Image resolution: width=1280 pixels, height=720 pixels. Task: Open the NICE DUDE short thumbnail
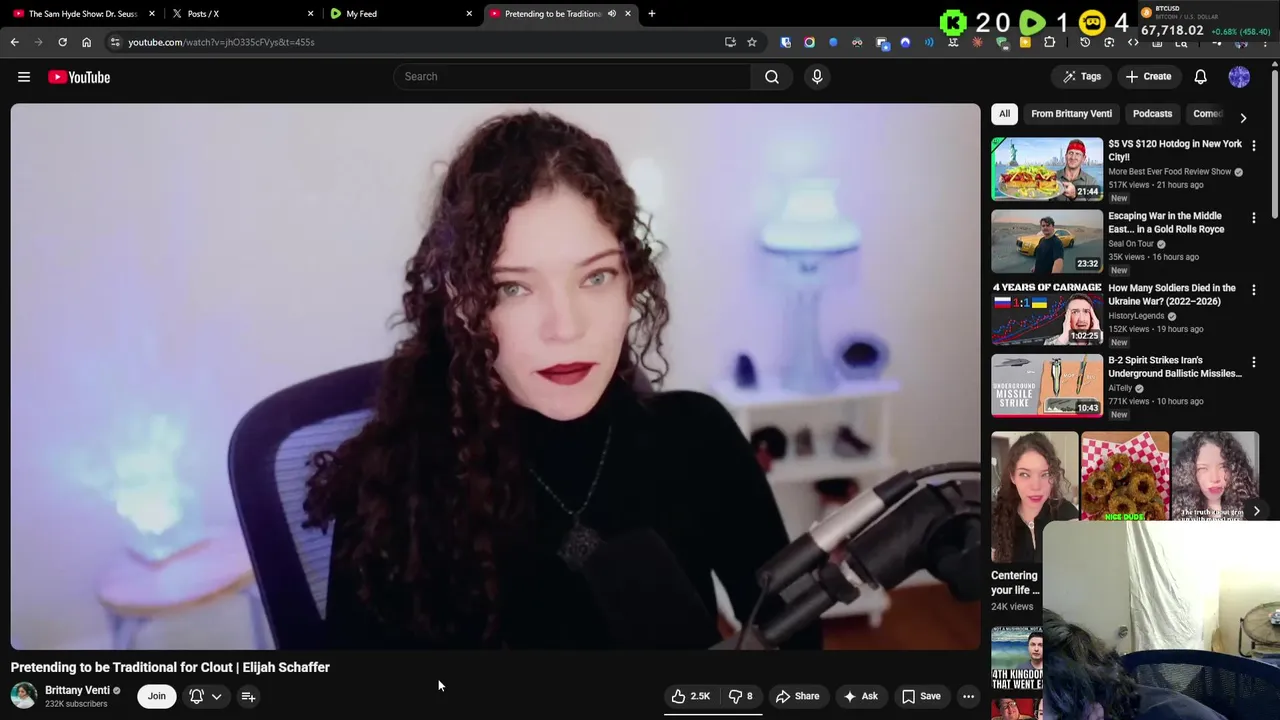click(1125, 477)
